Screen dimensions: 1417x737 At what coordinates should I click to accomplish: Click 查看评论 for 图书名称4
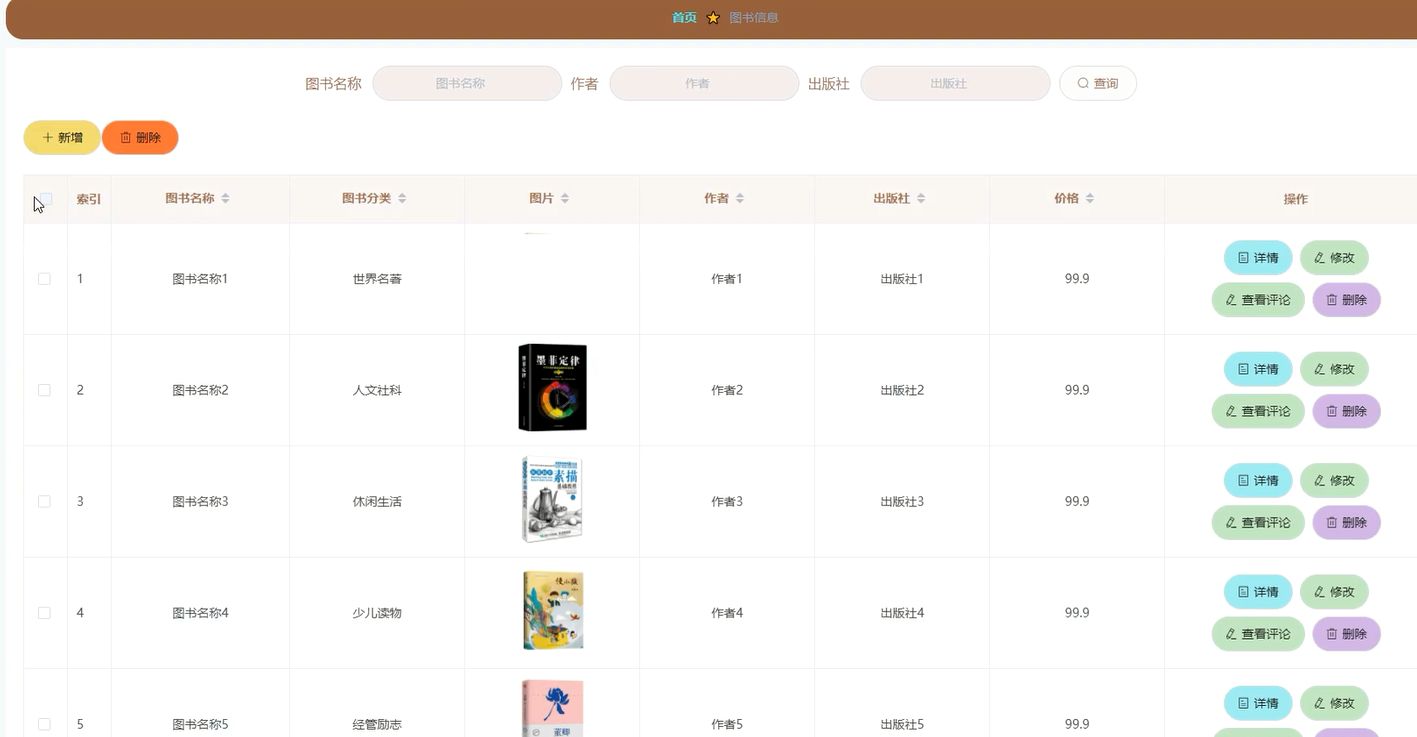[1258, 634]
